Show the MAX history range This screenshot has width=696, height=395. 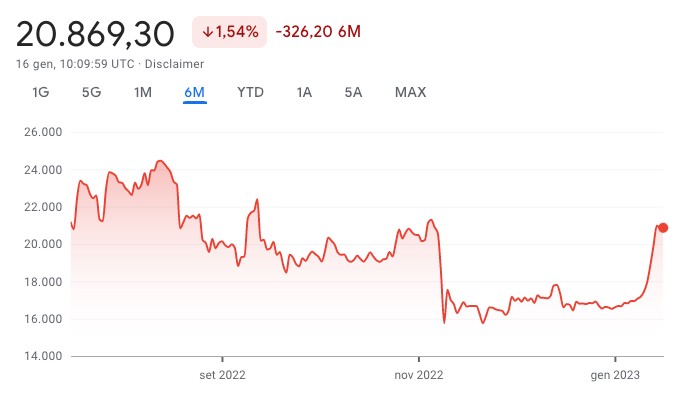tap(411, 92)
